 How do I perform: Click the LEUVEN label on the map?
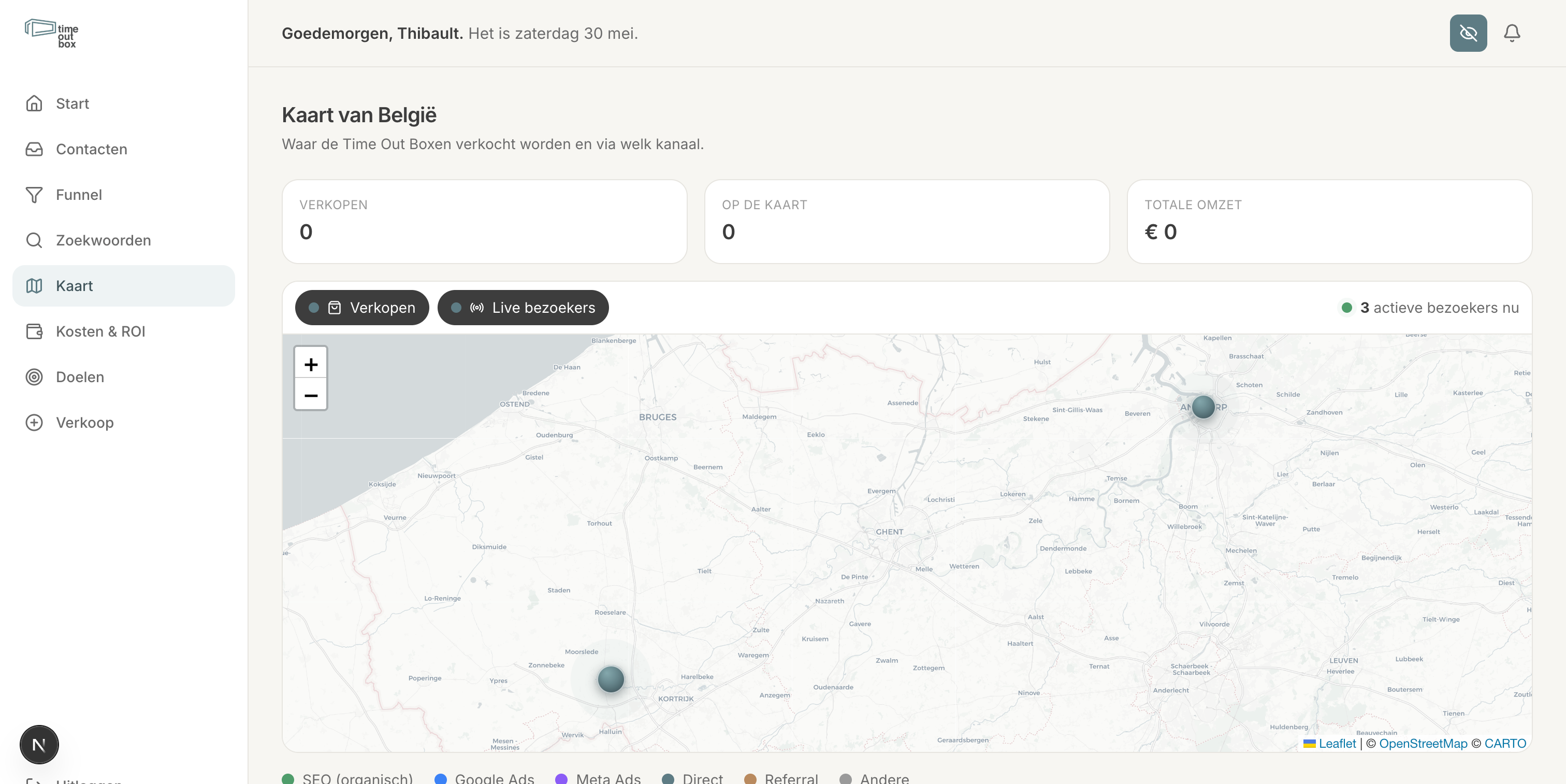[1343, 661]
